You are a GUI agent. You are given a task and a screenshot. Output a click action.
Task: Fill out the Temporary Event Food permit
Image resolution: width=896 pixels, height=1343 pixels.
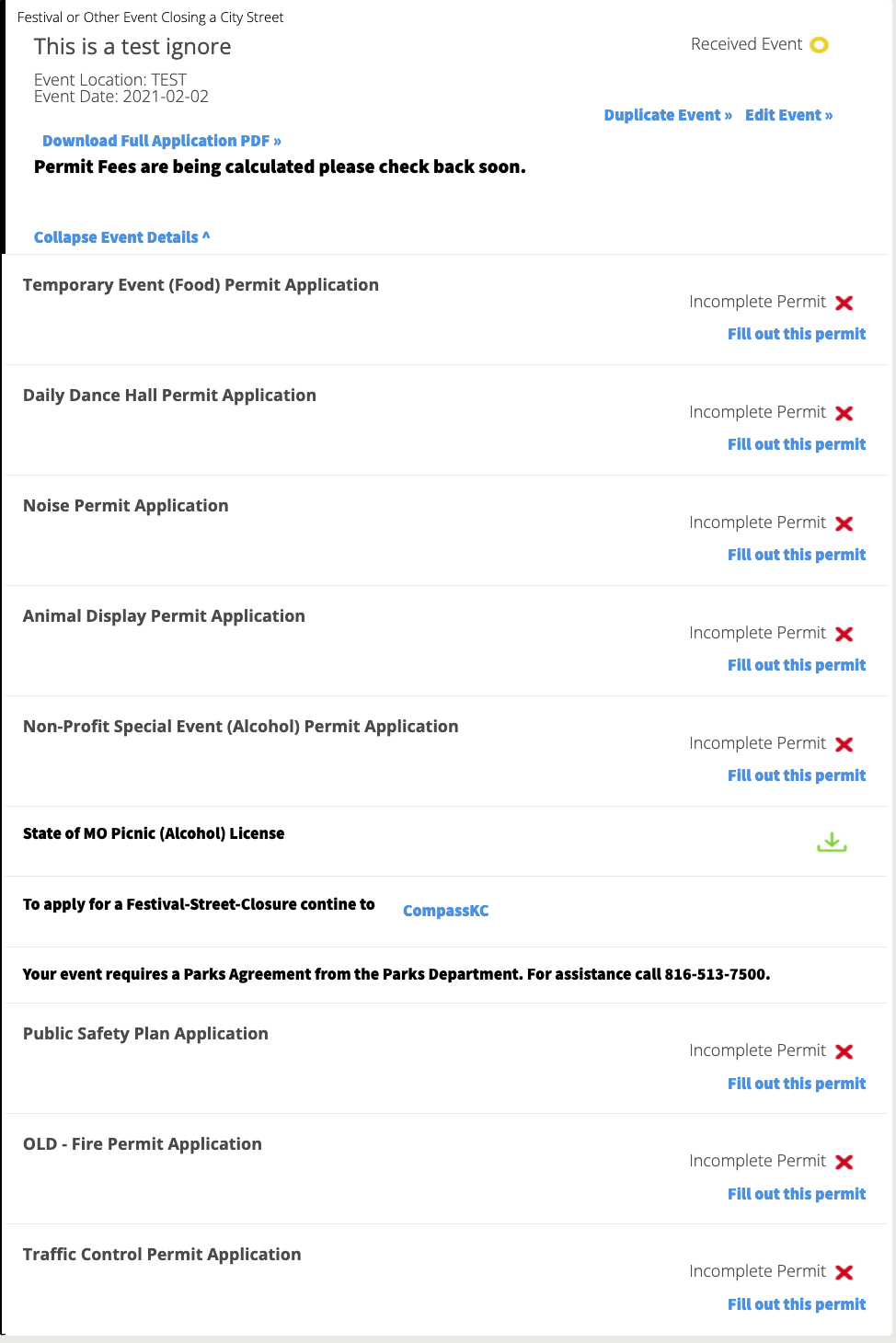coord(797,334)
